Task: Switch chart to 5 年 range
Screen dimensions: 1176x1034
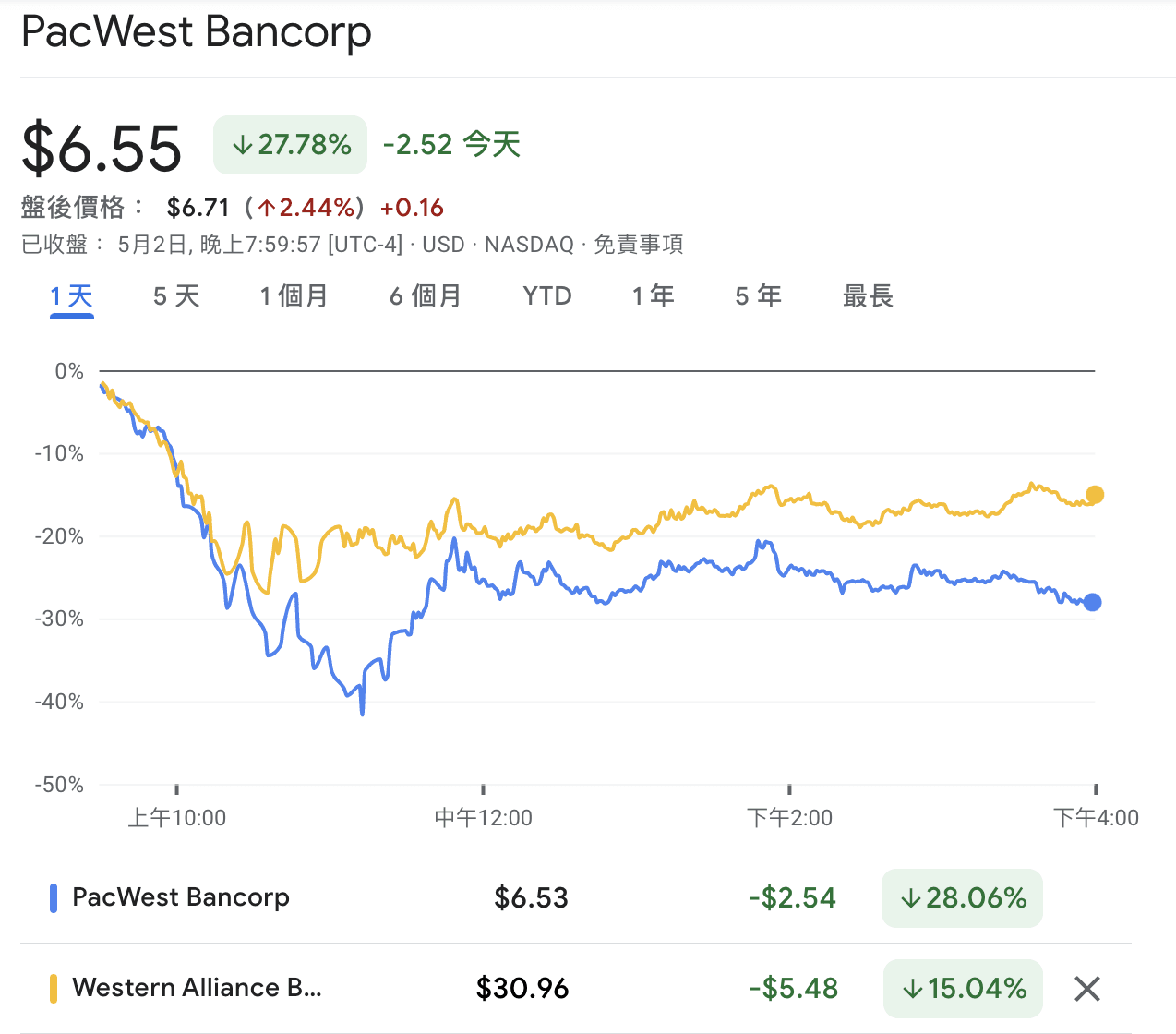Action: [x=759, y=296]
